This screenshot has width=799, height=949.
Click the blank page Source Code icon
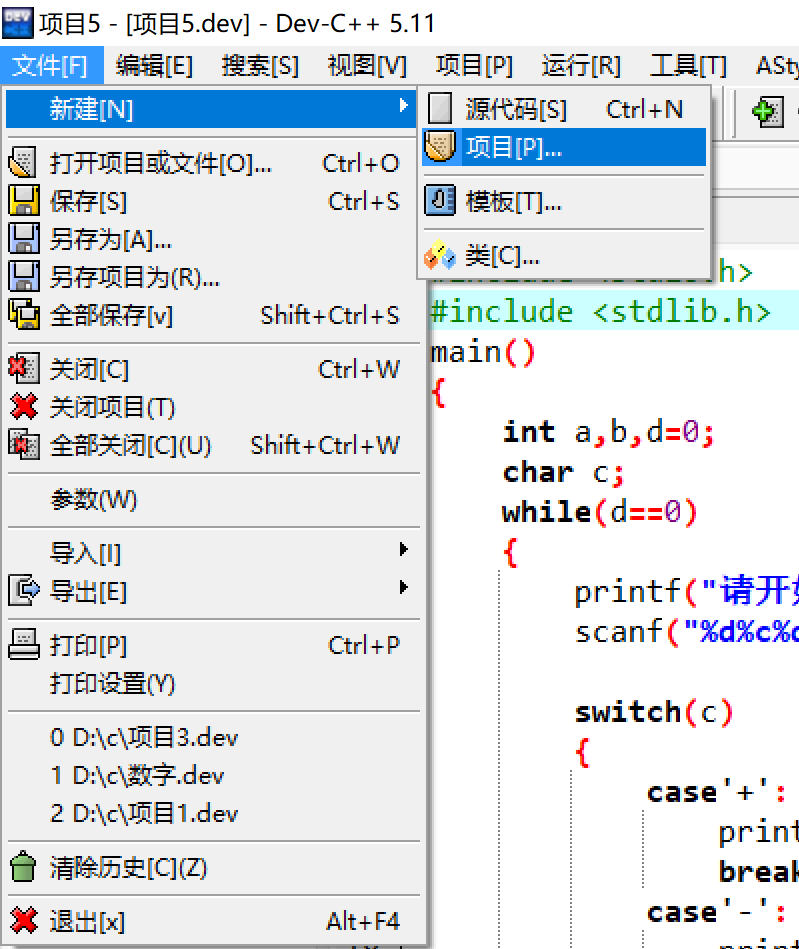pos(440,108)
